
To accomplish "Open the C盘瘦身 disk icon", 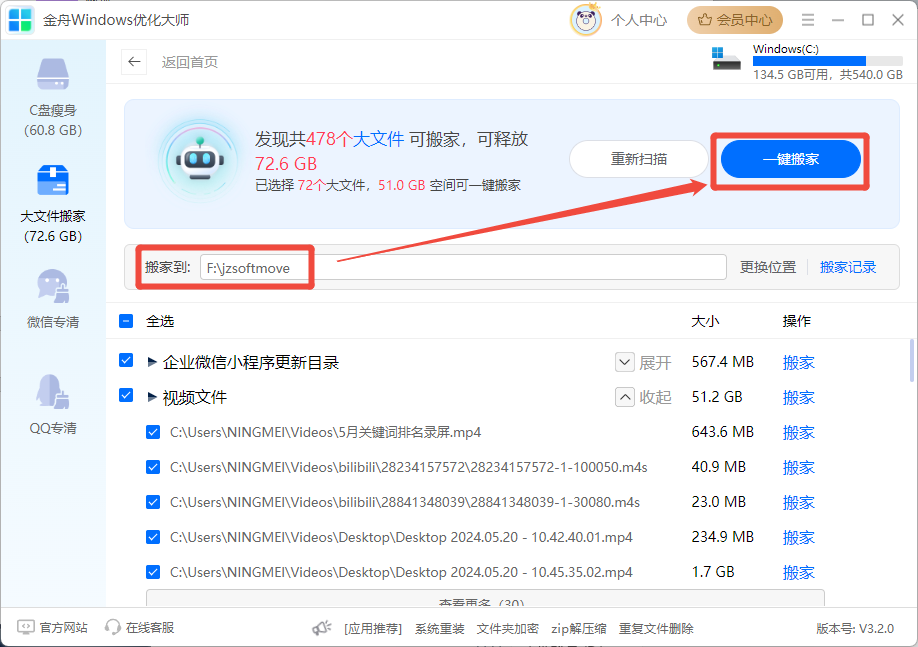I will 53,74.
